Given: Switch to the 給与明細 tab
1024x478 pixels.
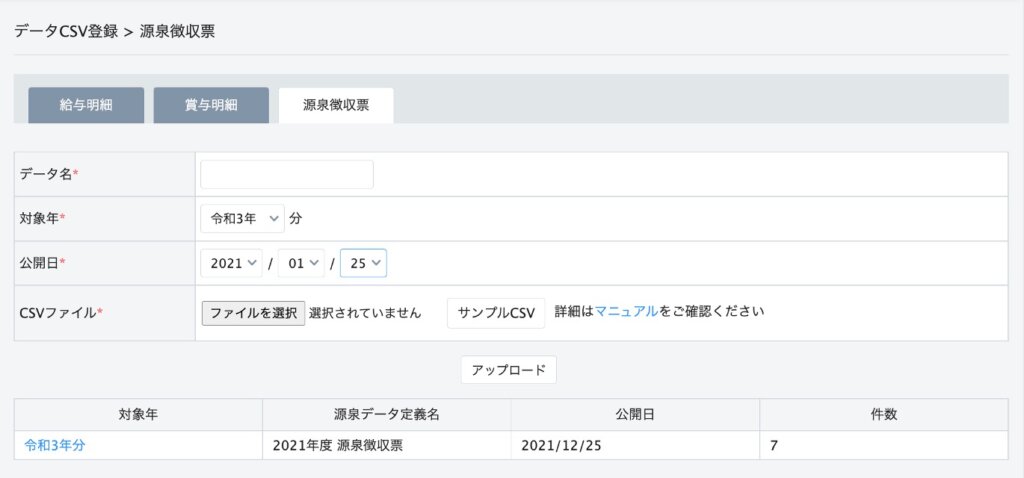Looking at the screenshot, I should pos(86,105).
